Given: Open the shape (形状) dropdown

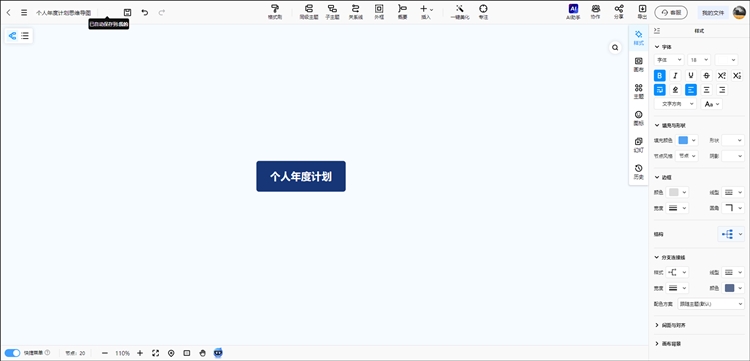Looking at the screenshot, I should click(733, 140).
